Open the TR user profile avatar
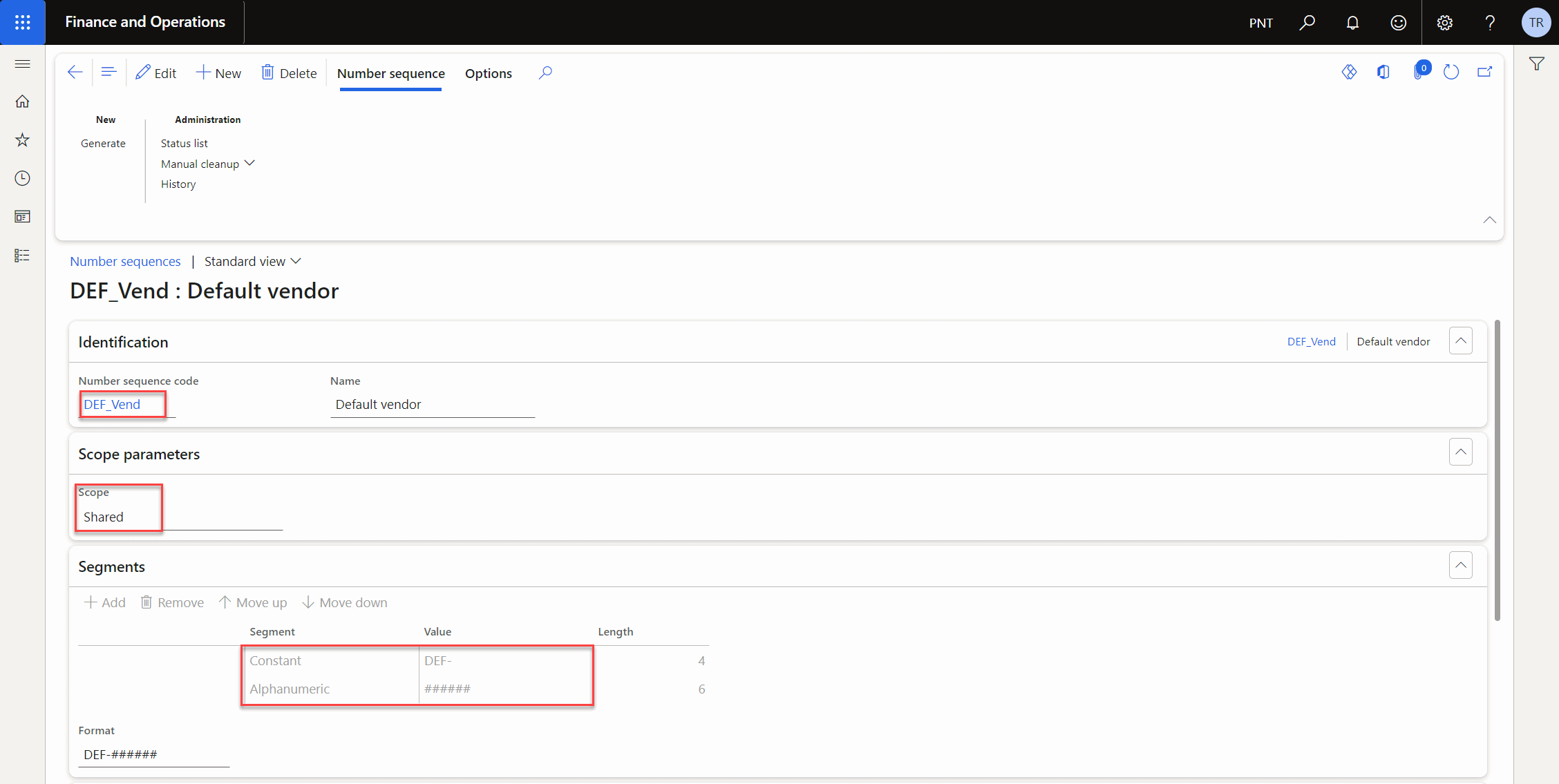 click(x=1536, y=22)
